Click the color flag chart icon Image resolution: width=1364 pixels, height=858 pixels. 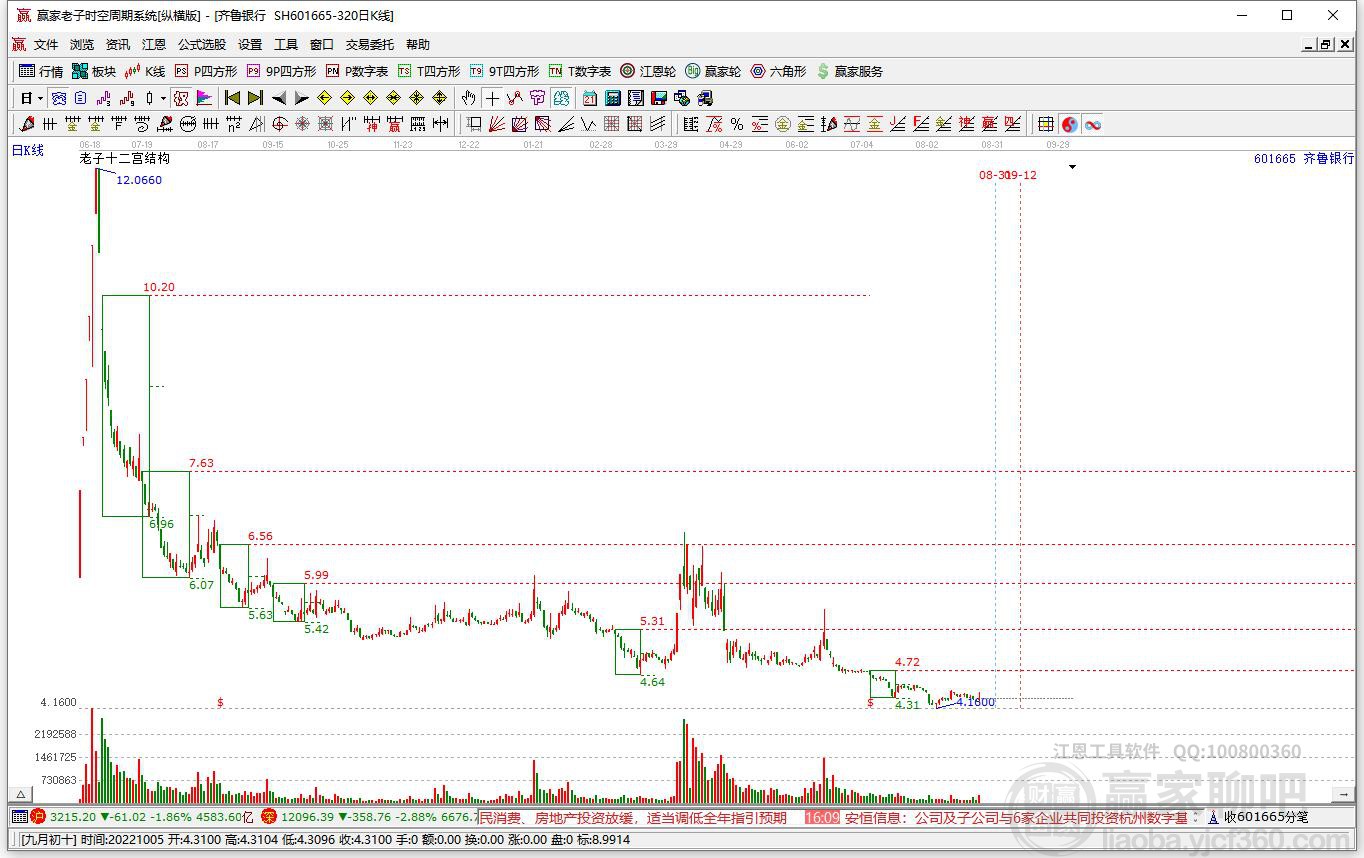[x=204, y=98]
